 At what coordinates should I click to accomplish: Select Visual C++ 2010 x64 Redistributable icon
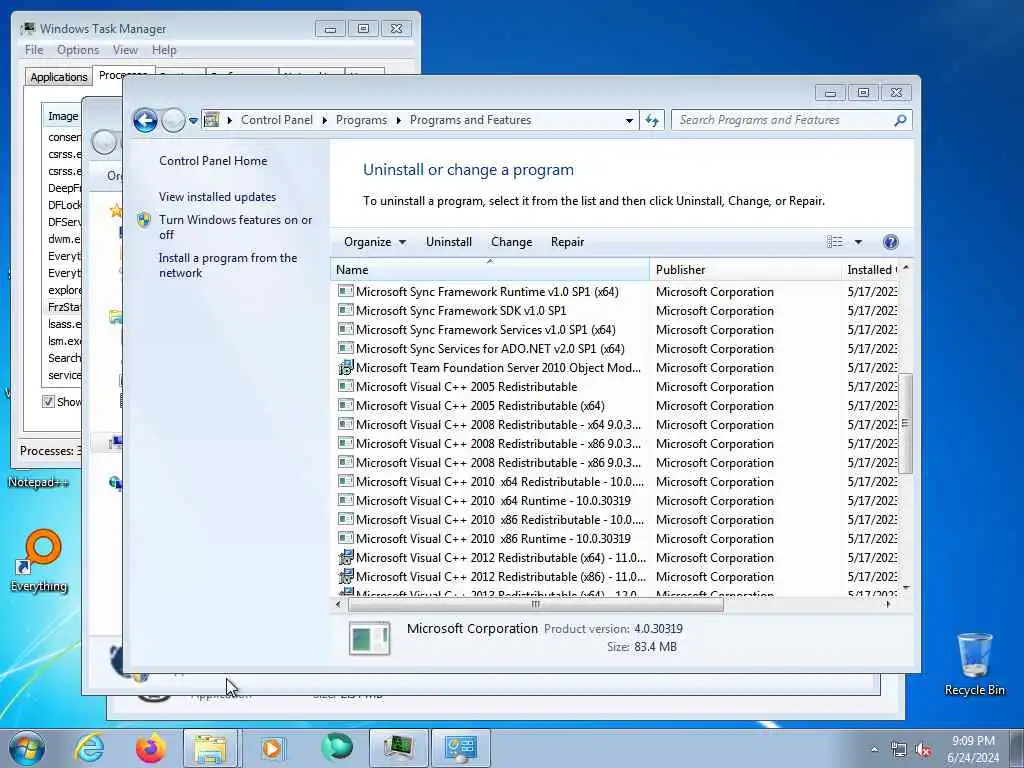[x=345, y=481]
